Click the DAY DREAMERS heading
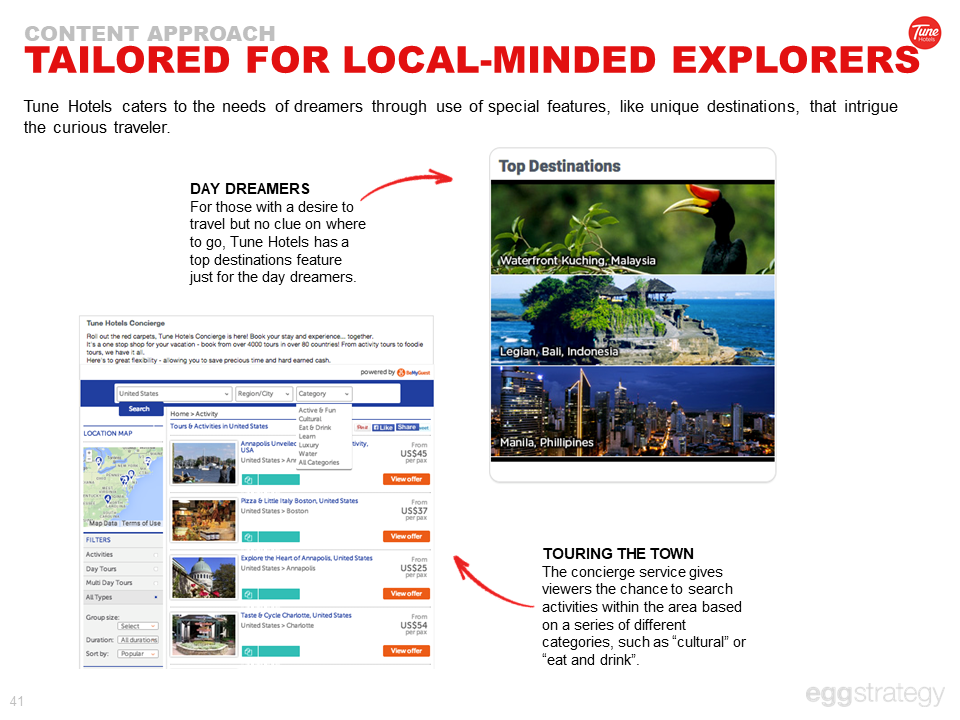 [250, 189]
